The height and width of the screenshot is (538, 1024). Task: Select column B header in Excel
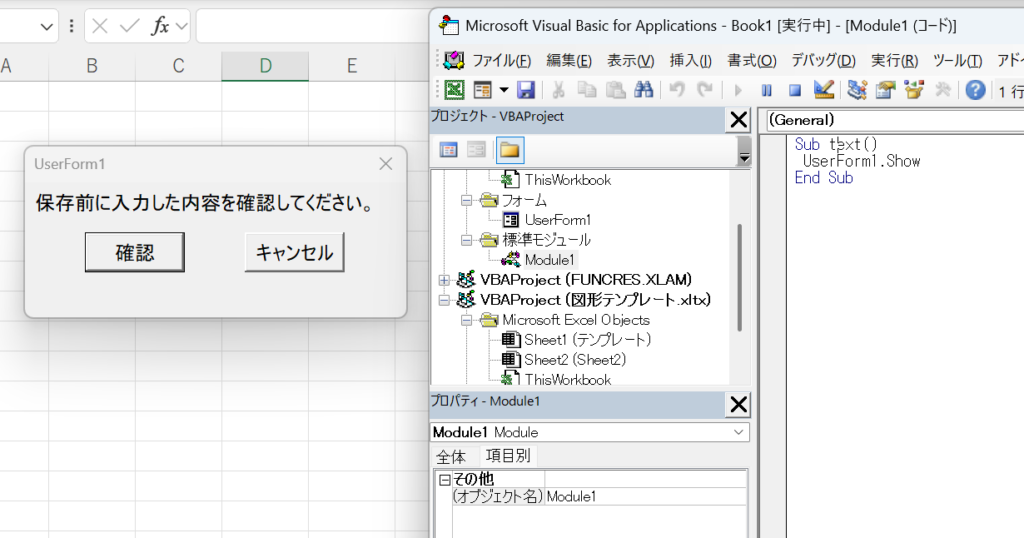coord(92,66)
